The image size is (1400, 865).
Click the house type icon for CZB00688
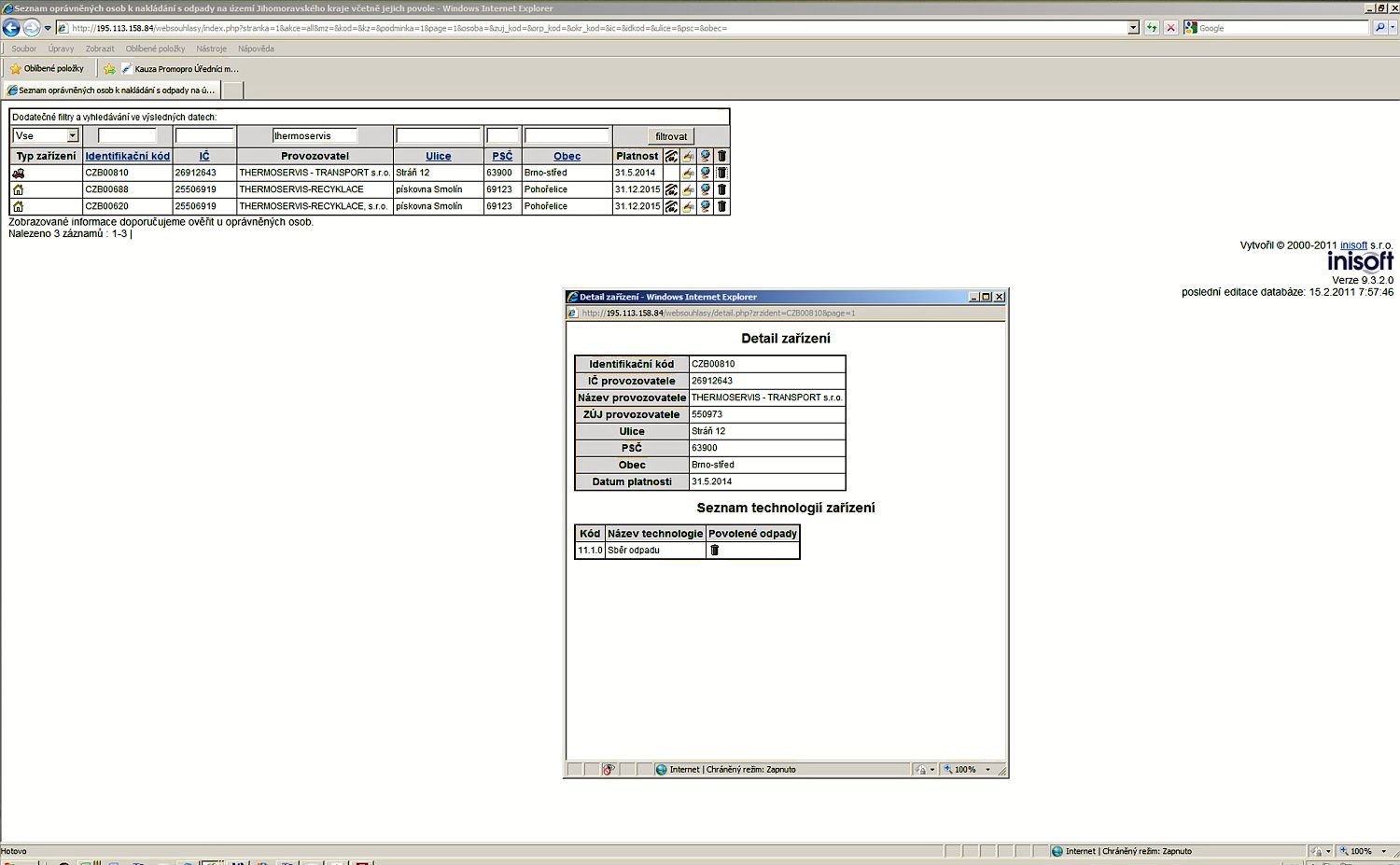(x=18, y=189)
